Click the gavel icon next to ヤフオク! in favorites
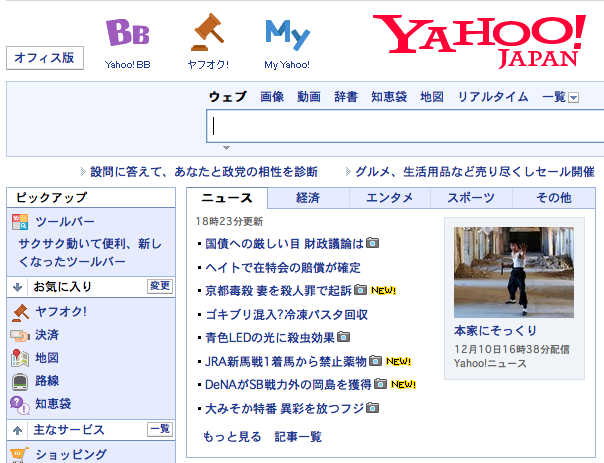Viewport: 604px width, 463px height. tap(20, 312)
